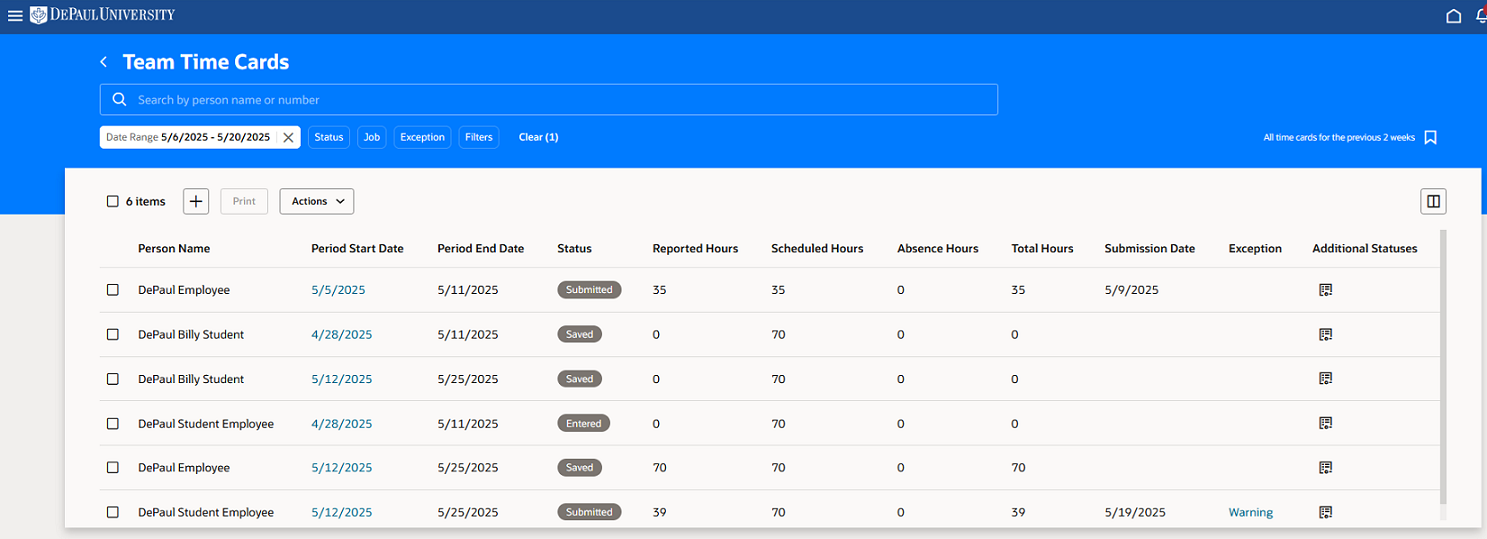1487x539 pixels.
Task: Click the Team Time Cards heading
Action: pos(206,62)
